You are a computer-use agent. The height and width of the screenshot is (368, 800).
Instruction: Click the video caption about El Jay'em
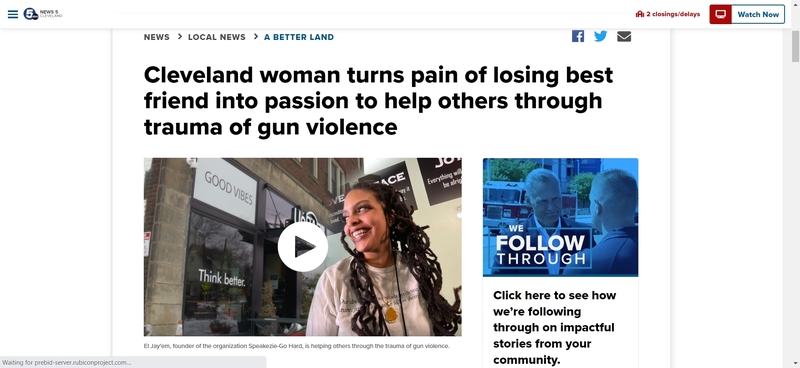coord(296,346)
